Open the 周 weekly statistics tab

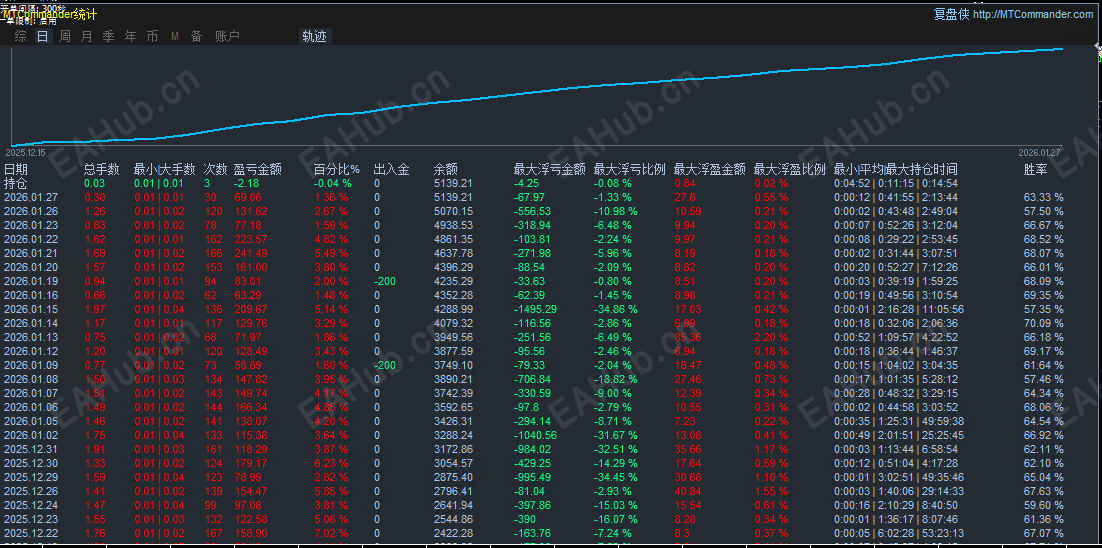[65, 37]
